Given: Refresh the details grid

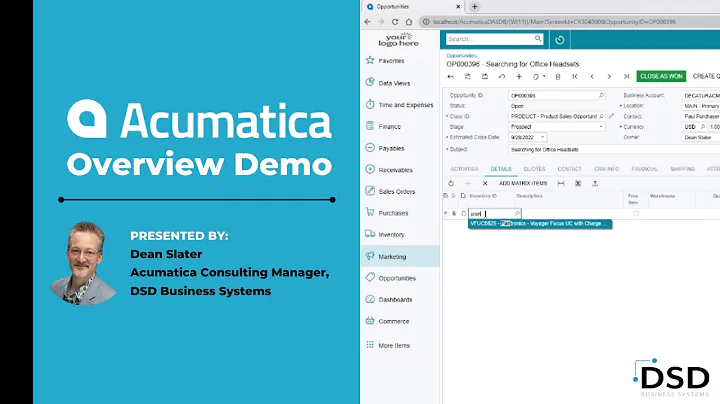Looking at the screenshot, I should [x=451, y=183].
